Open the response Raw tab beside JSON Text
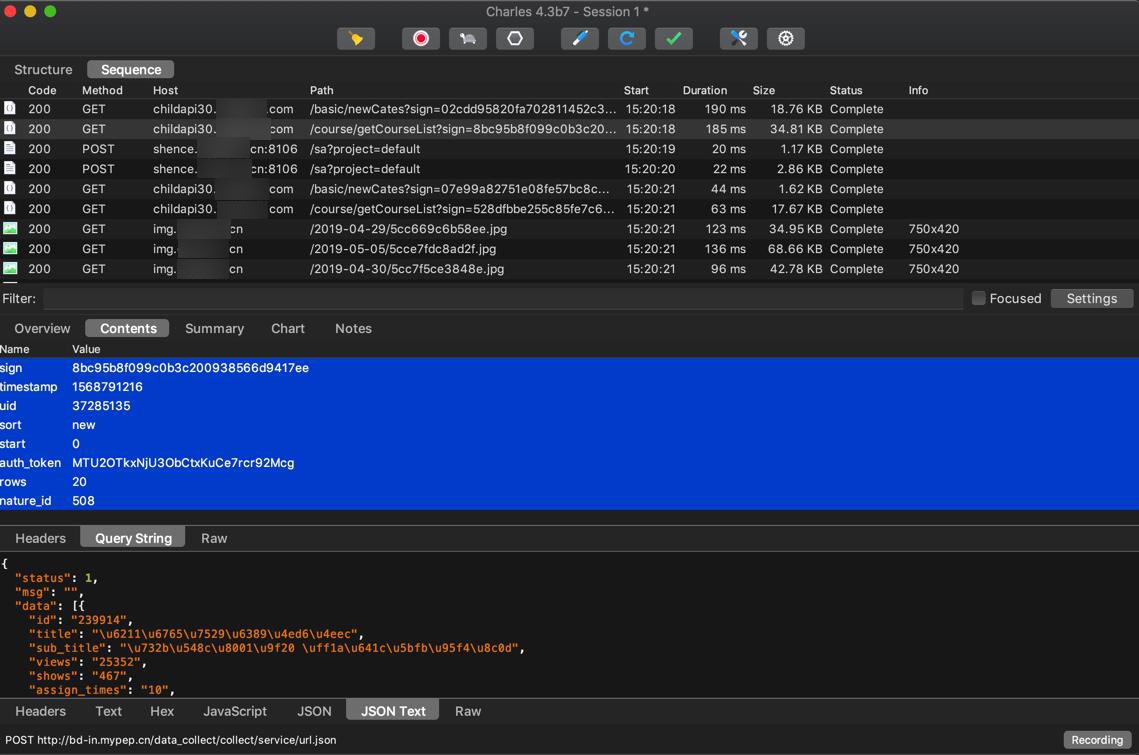 468,711
